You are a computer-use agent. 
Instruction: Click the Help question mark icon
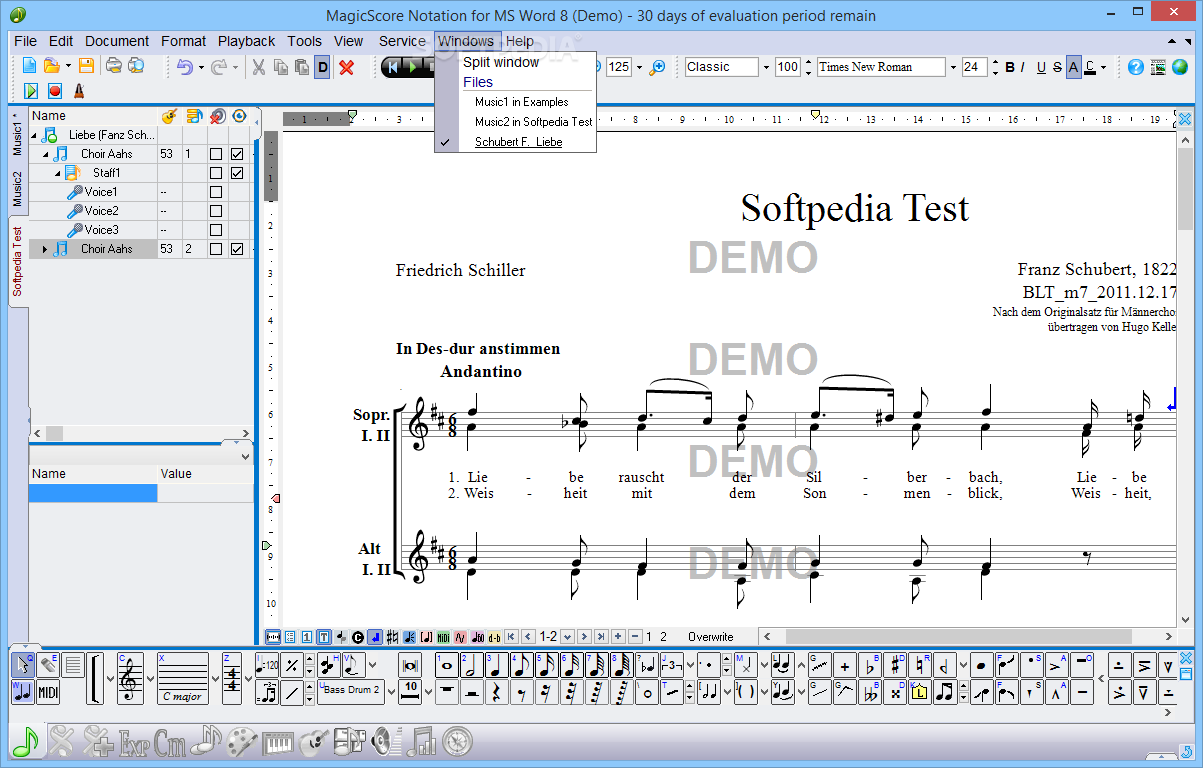click(x=1135, y=67)
